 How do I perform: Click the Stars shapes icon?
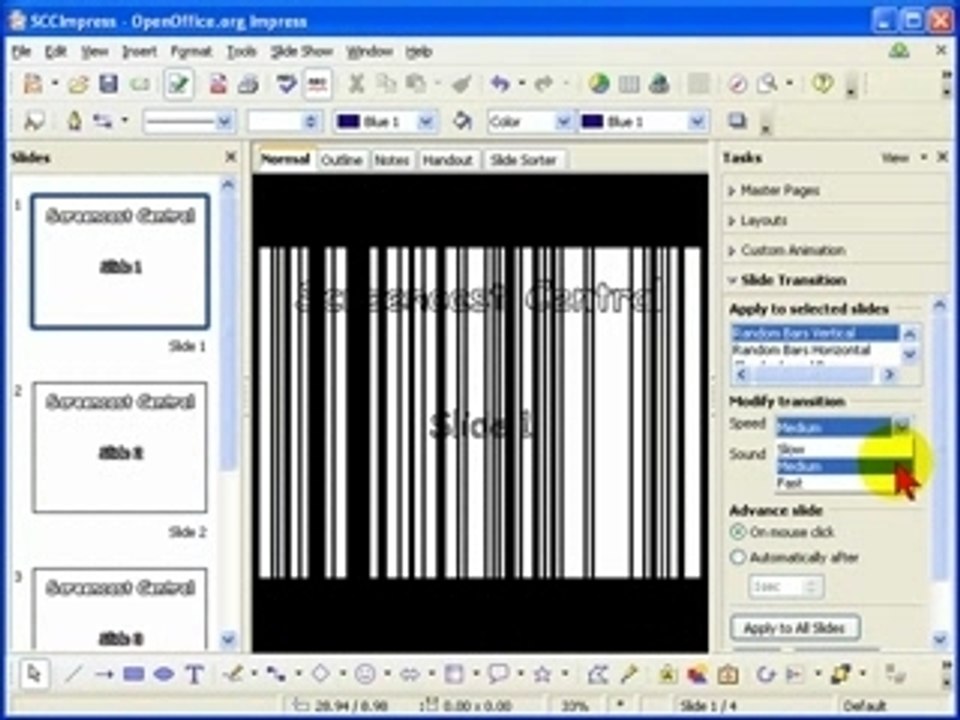pos(542,674)
